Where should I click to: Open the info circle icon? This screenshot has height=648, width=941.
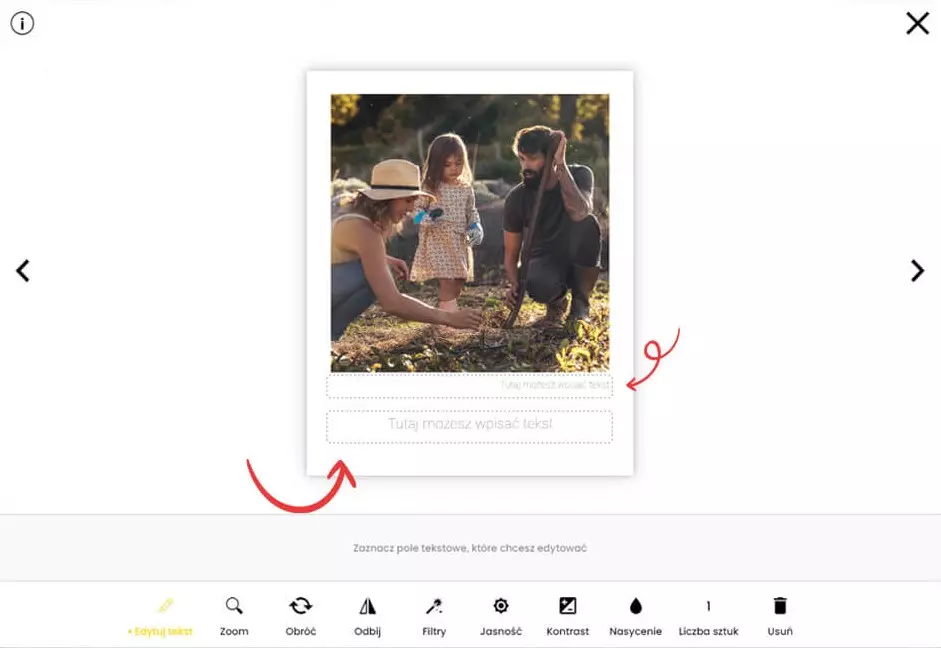point(22,23)
